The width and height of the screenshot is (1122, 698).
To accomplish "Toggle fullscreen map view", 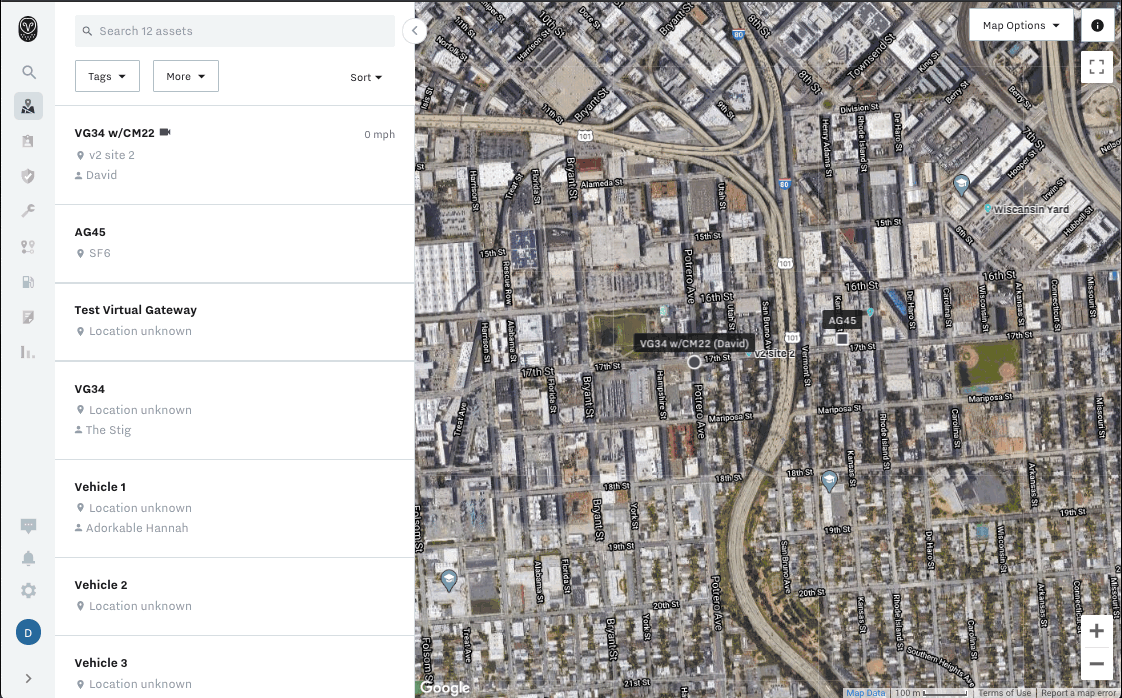I will [1097, 67].
